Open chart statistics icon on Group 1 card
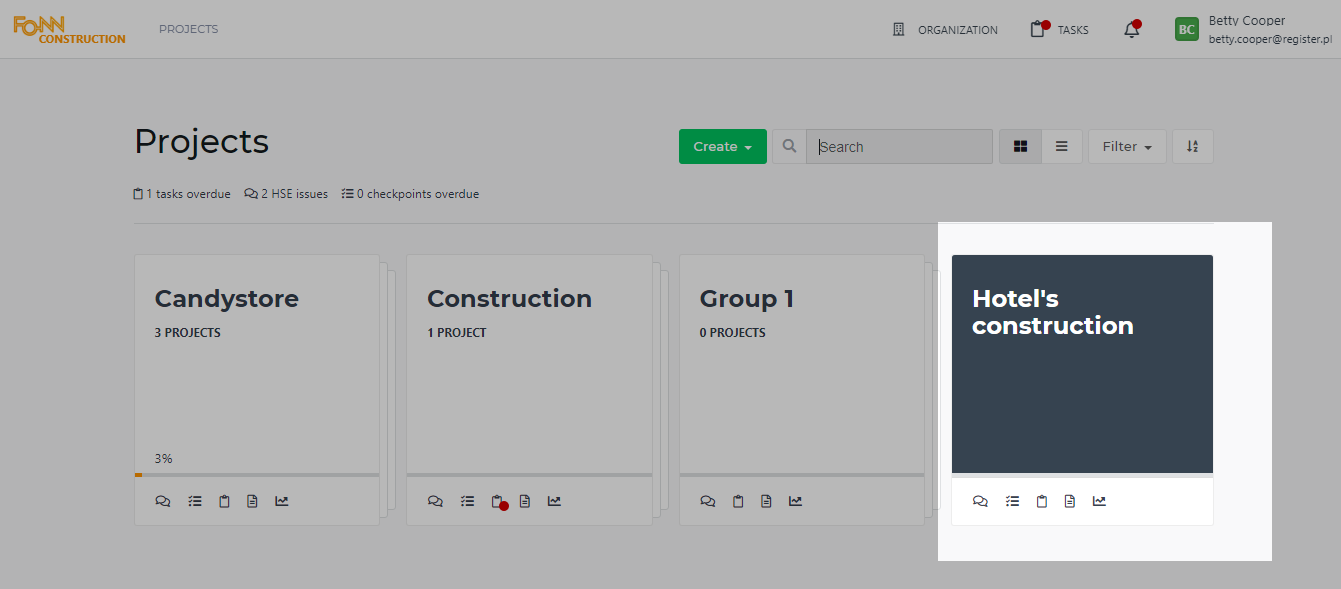The image size is (1341, 589). tap(795, 501)
